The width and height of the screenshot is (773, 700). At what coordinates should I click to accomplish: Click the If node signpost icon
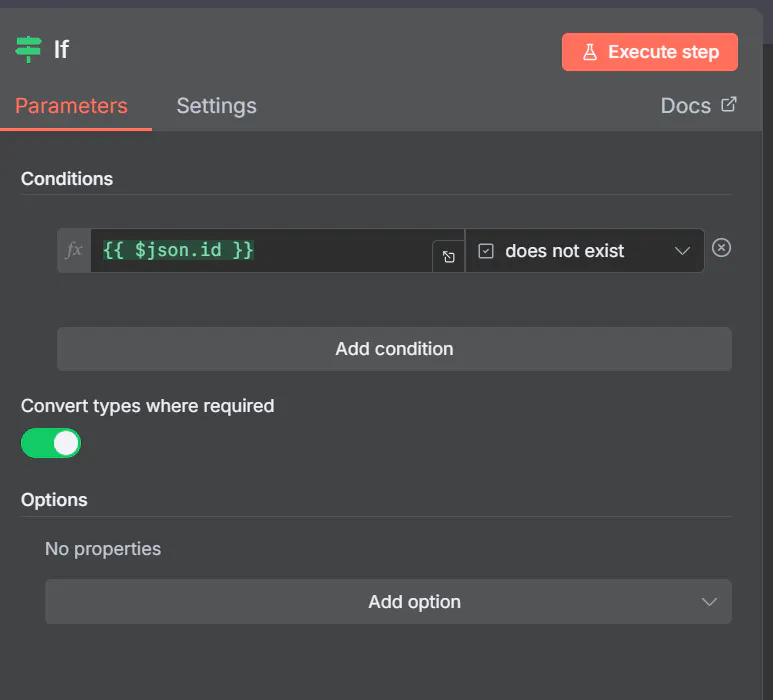click(29, 48)
